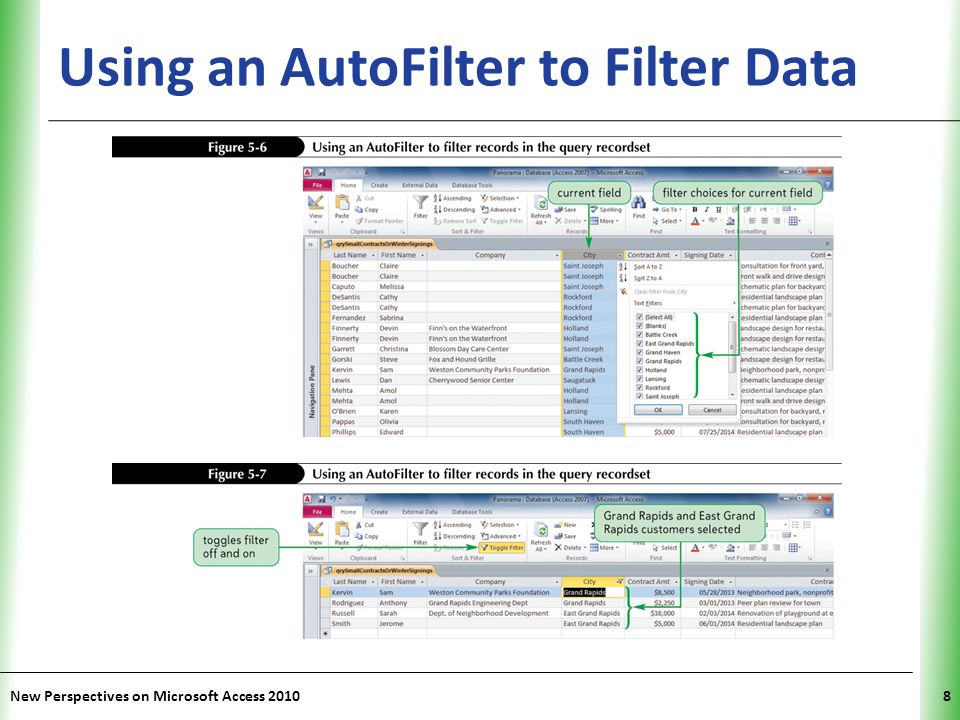
Task: Click the query tab in Figure 5-6
Action: click(x=379, y=244)
